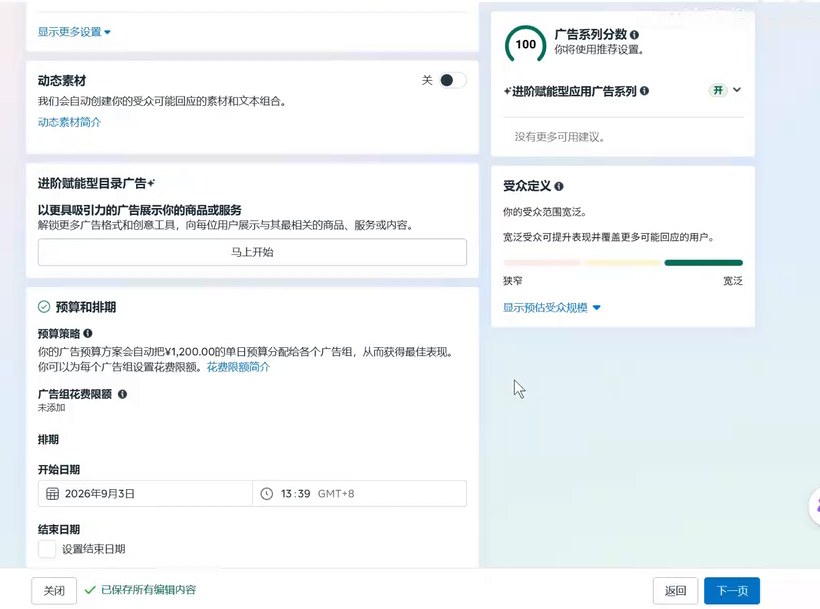820x609 pixels.
Task: Click the calendar icon in 开始日期 field
Action: [52, 493]
